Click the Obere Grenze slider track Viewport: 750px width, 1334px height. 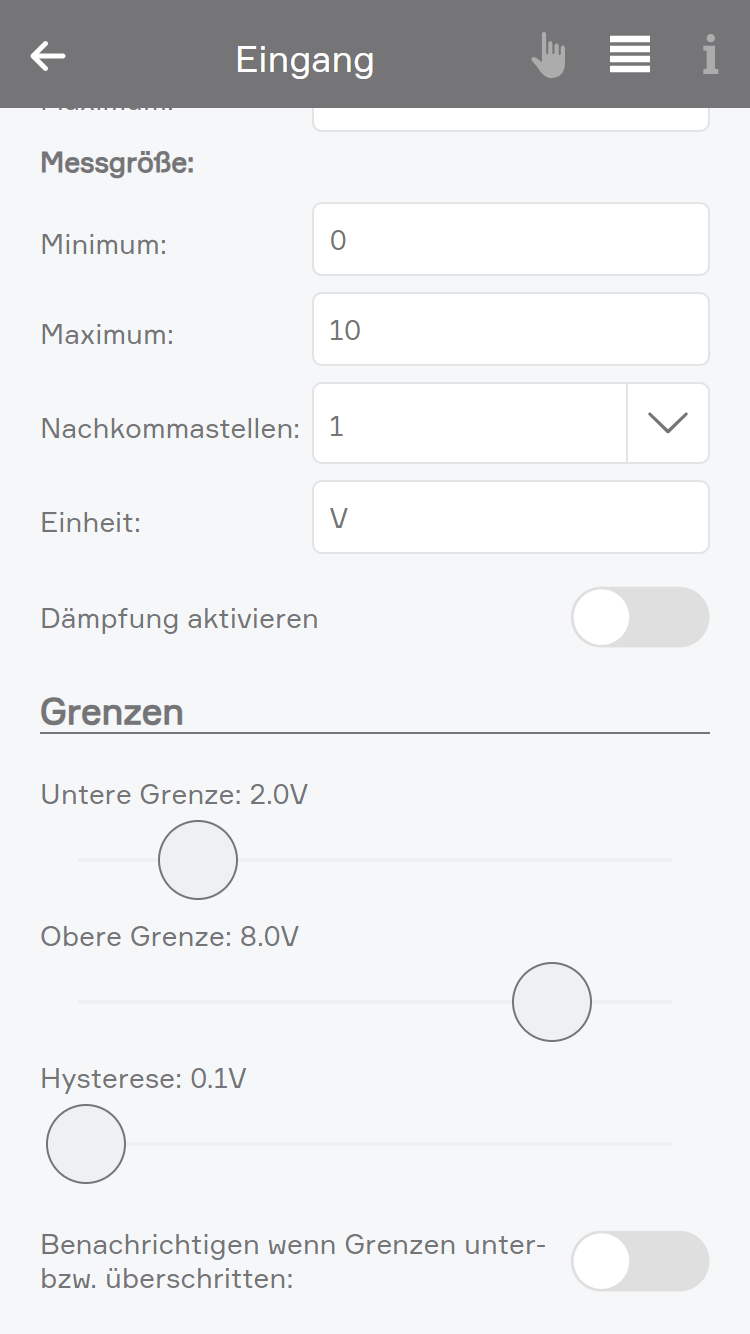point(300,1002)
